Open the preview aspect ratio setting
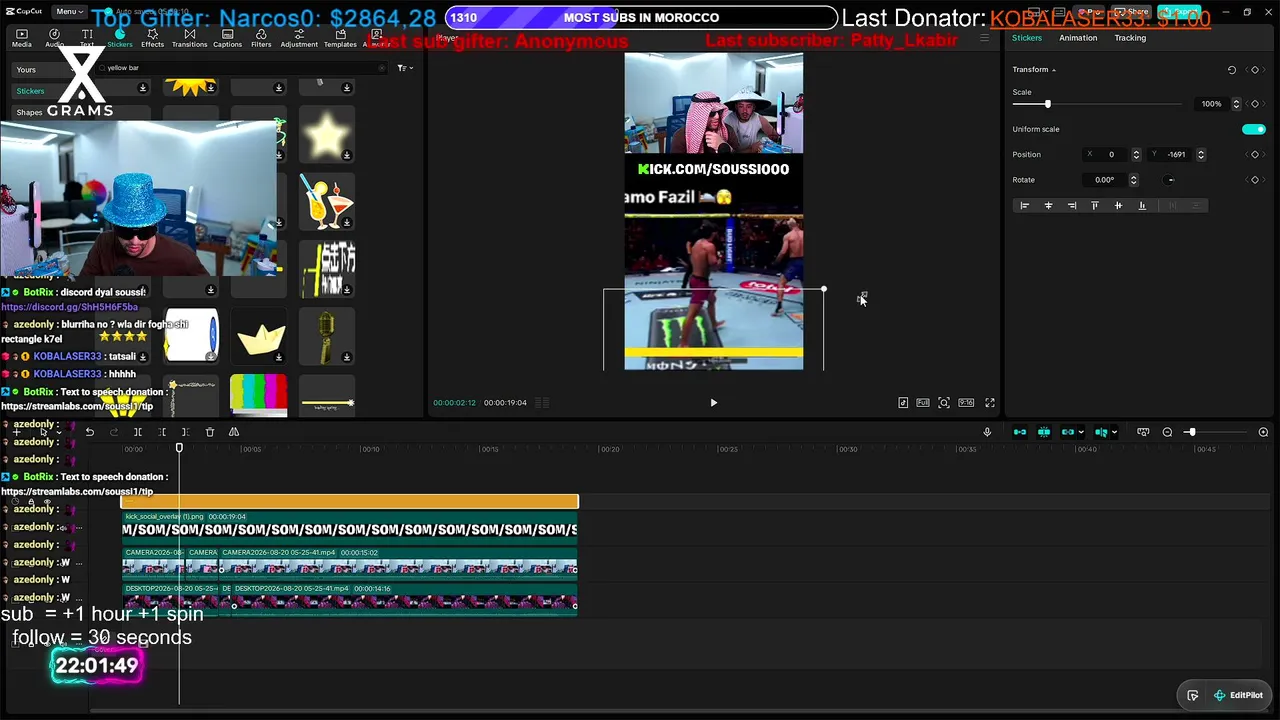Screen dimensions: 1280x720 point(966,403)
